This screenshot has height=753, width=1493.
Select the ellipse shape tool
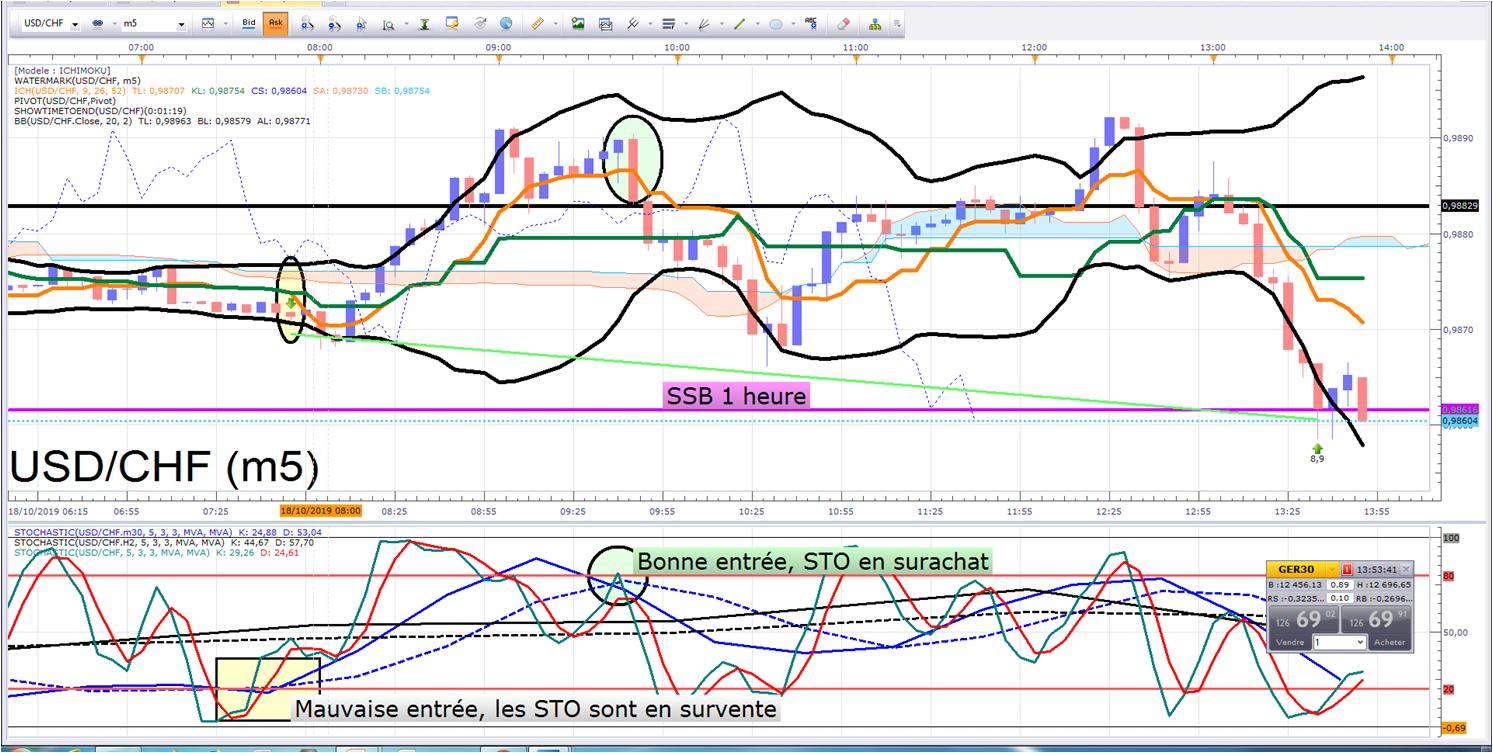(776, 24)
